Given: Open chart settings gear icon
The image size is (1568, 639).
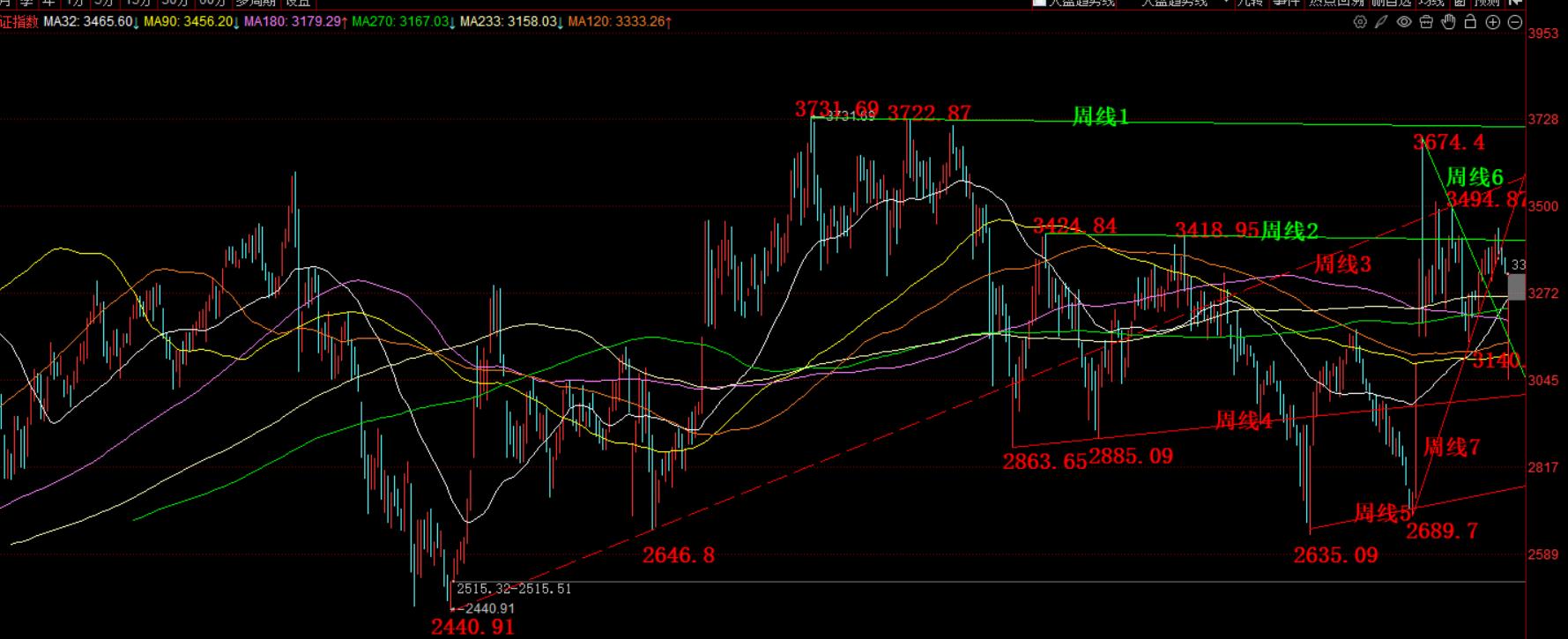Looking at the screenshot, I should point(1360,22).
